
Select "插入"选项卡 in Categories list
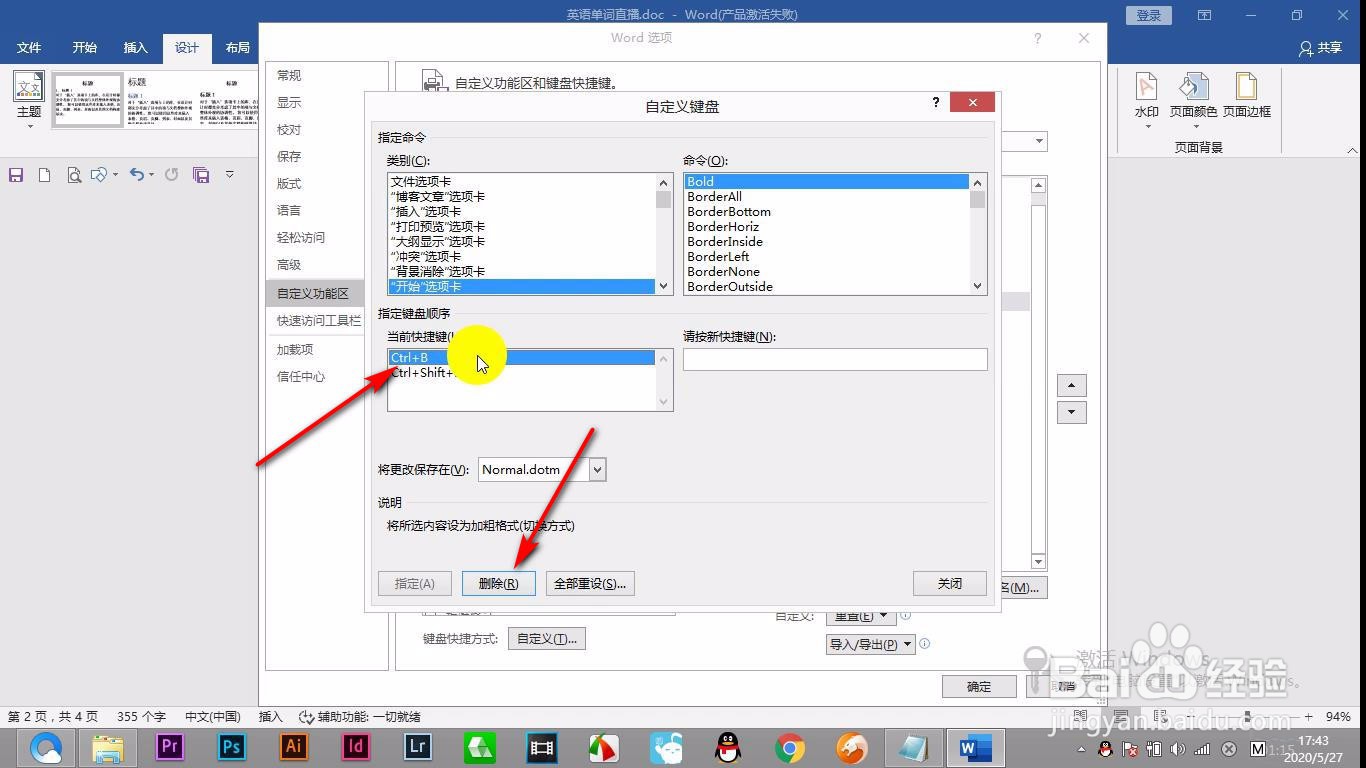click(x=521, y=212)
